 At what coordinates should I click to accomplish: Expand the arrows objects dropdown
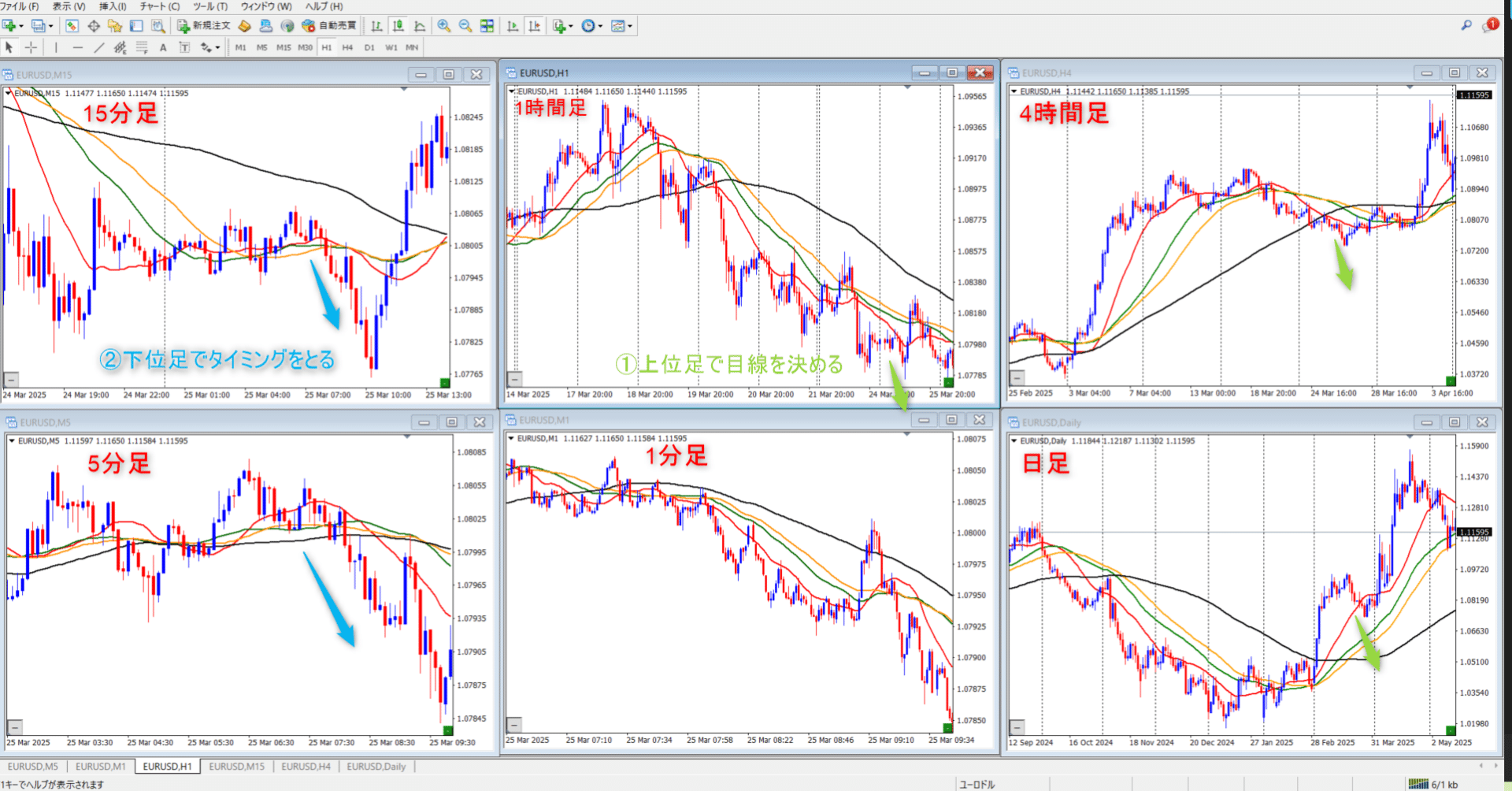click(217, 47)
